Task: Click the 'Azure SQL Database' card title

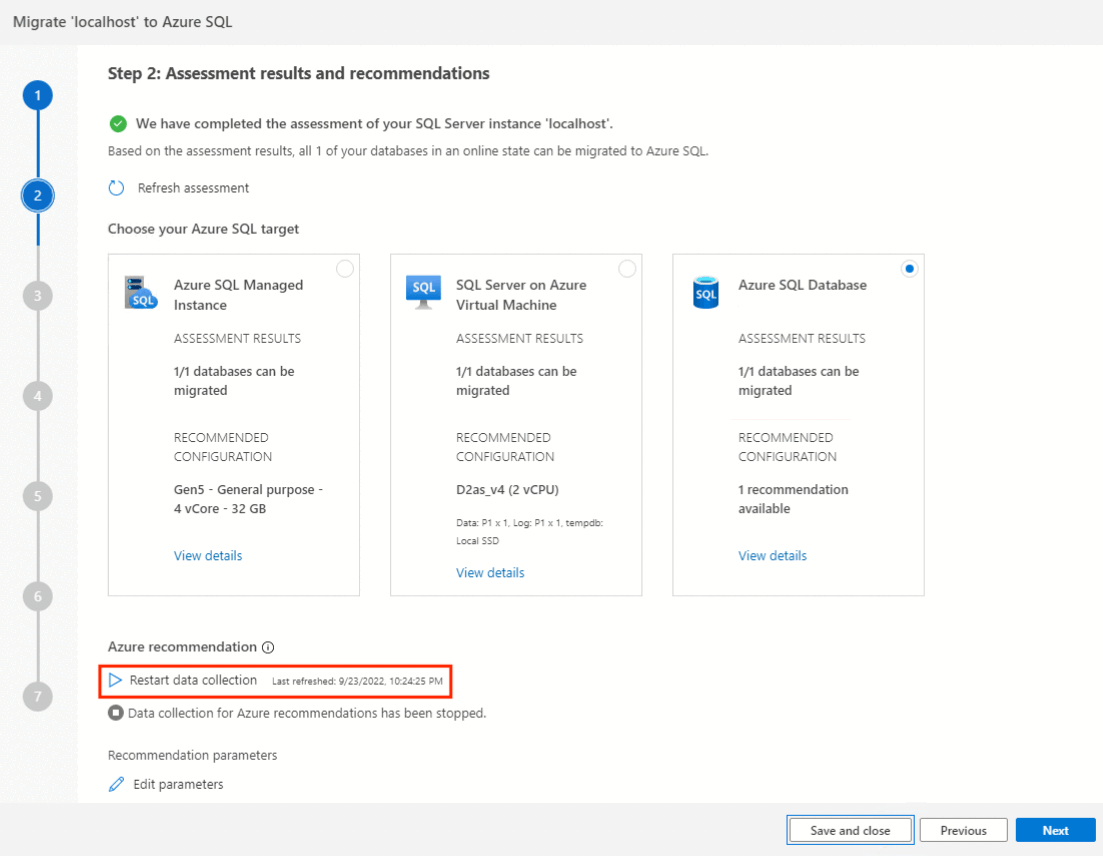Action: [803, 285]
